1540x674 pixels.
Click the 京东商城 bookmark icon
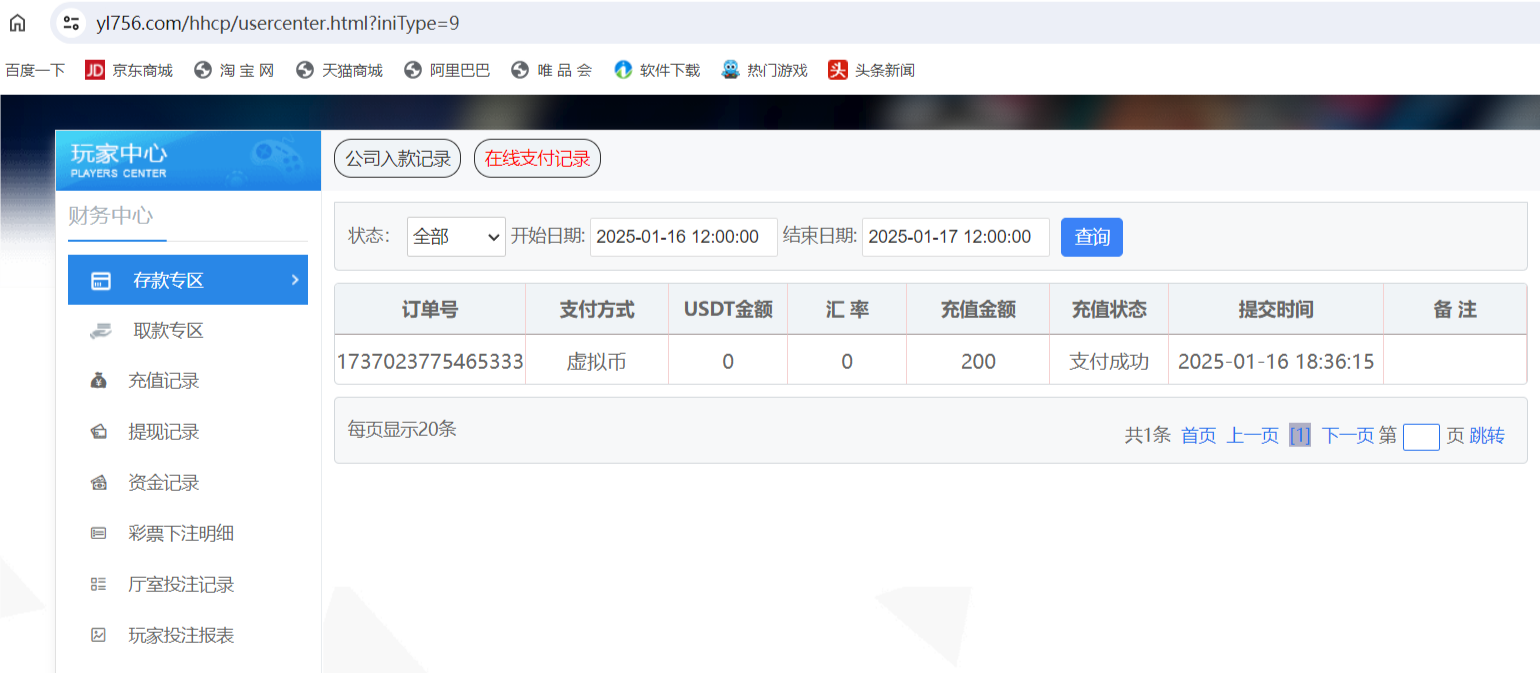pyautogui.click(x=95, y=69)
